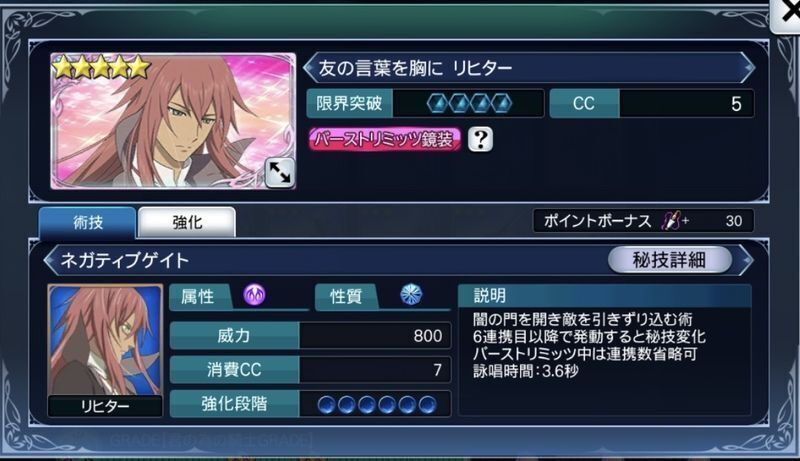
Task: Click the リヒター skill portrait thumbnail
Action: [x=105, y=350]
